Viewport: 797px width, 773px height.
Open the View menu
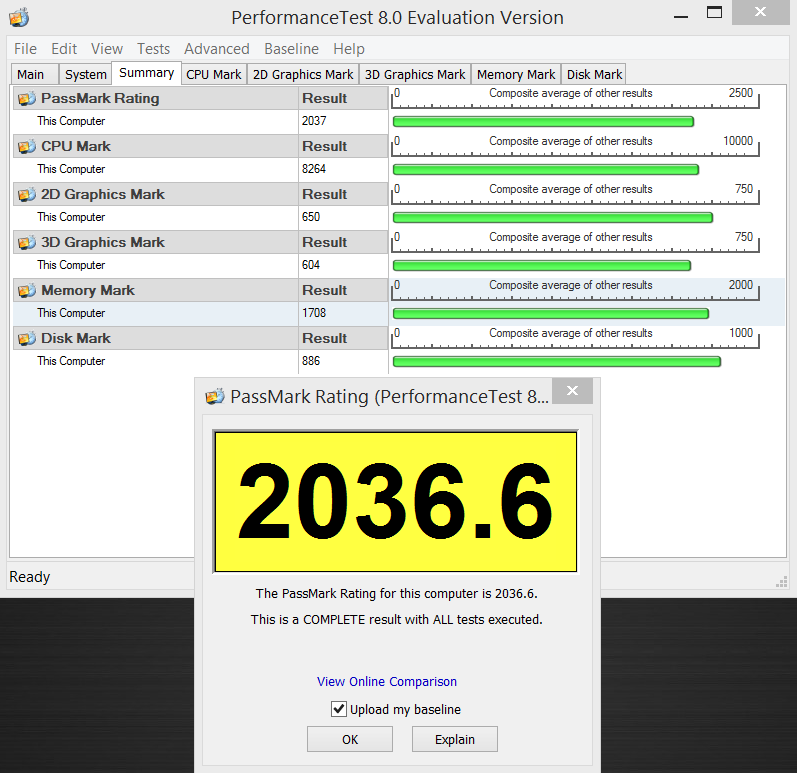(x=107, y=49)
